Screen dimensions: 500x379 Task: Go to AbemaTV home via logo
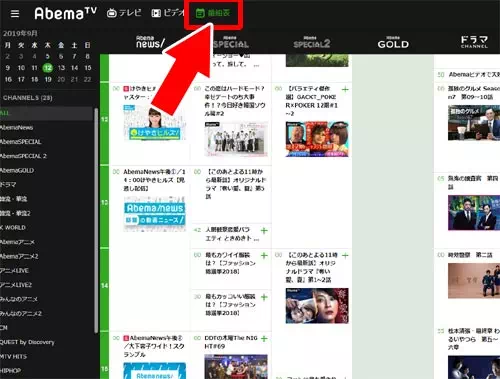click(x=66, y=13)
